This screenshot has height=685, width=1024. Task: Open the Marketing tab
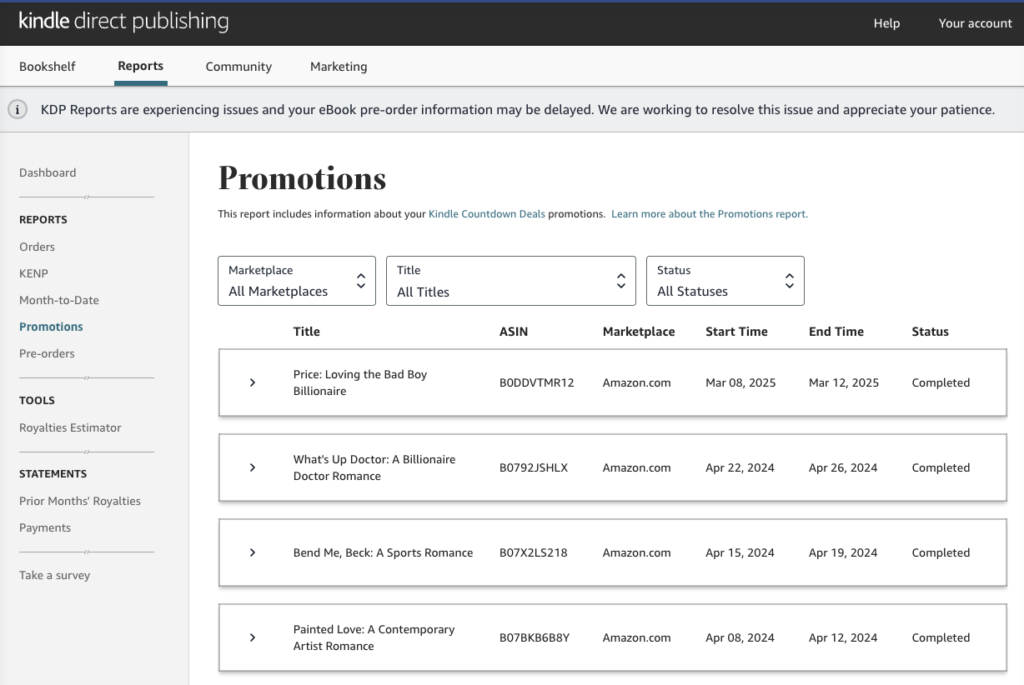(338, 67)
